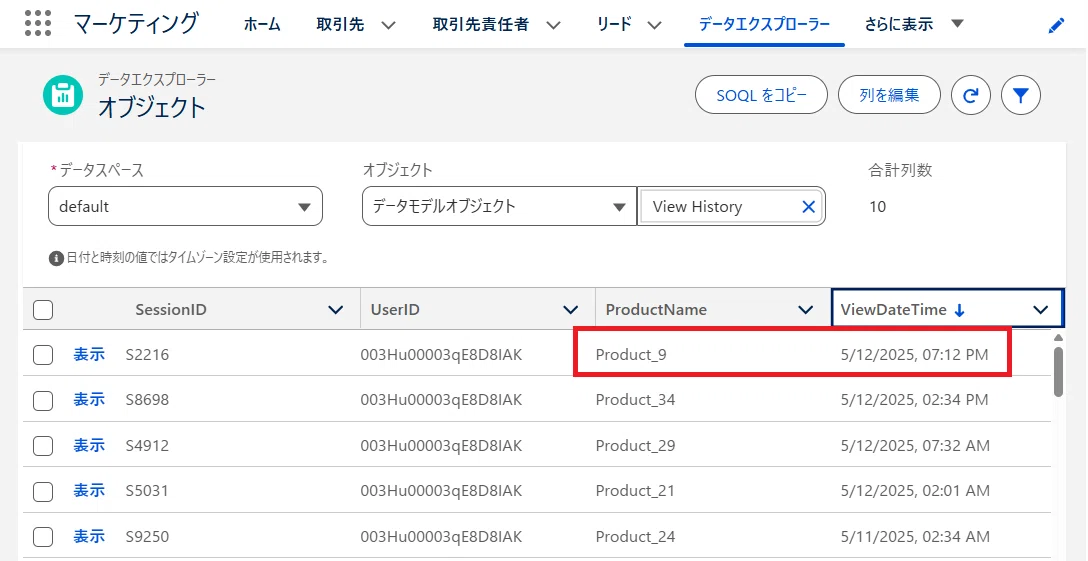Click the 5/11/2025, 02:34 AM cell
Image resolution: width=1088 pixels, height=561 pixels.
point(915,537)
